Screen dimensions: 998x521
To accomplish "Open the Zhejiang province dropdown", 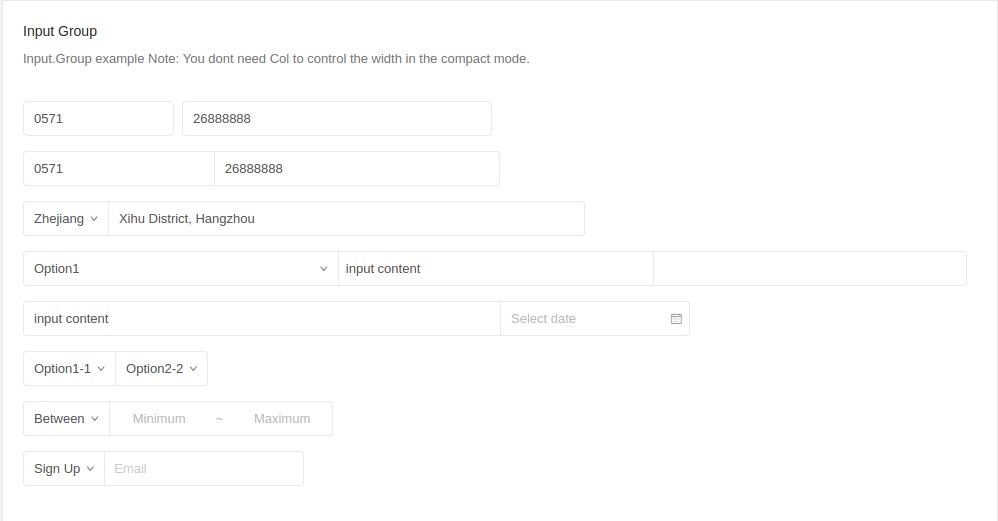I will 66,219.
